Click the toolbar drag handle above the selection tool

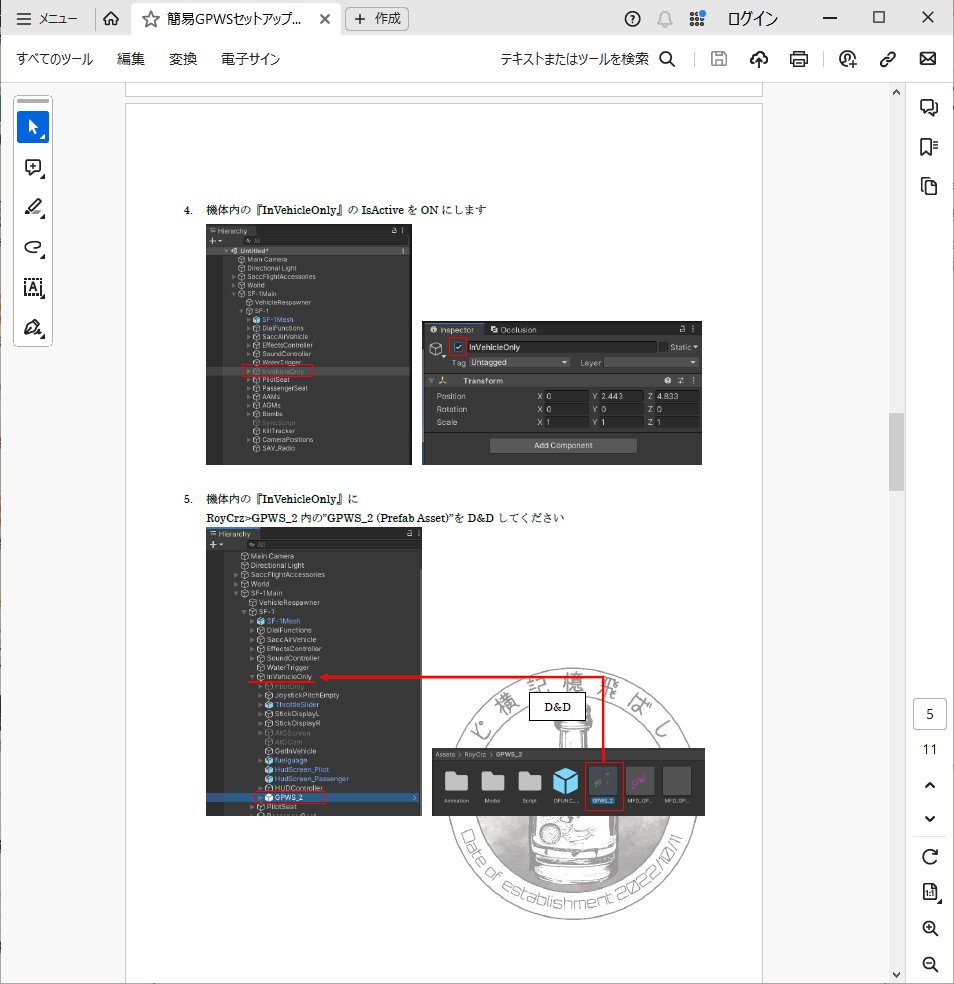pyautogui.click(x=33, y=101)
